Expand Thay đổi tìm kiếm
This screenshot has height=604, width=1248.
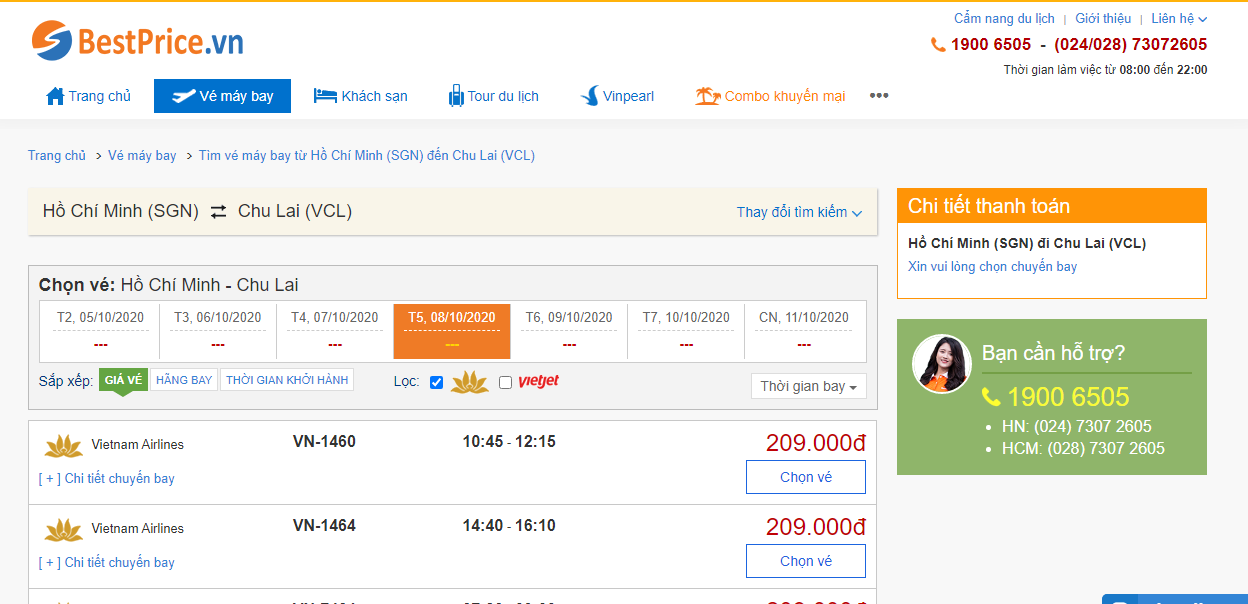pyautogui.click(x=799, y=212)
